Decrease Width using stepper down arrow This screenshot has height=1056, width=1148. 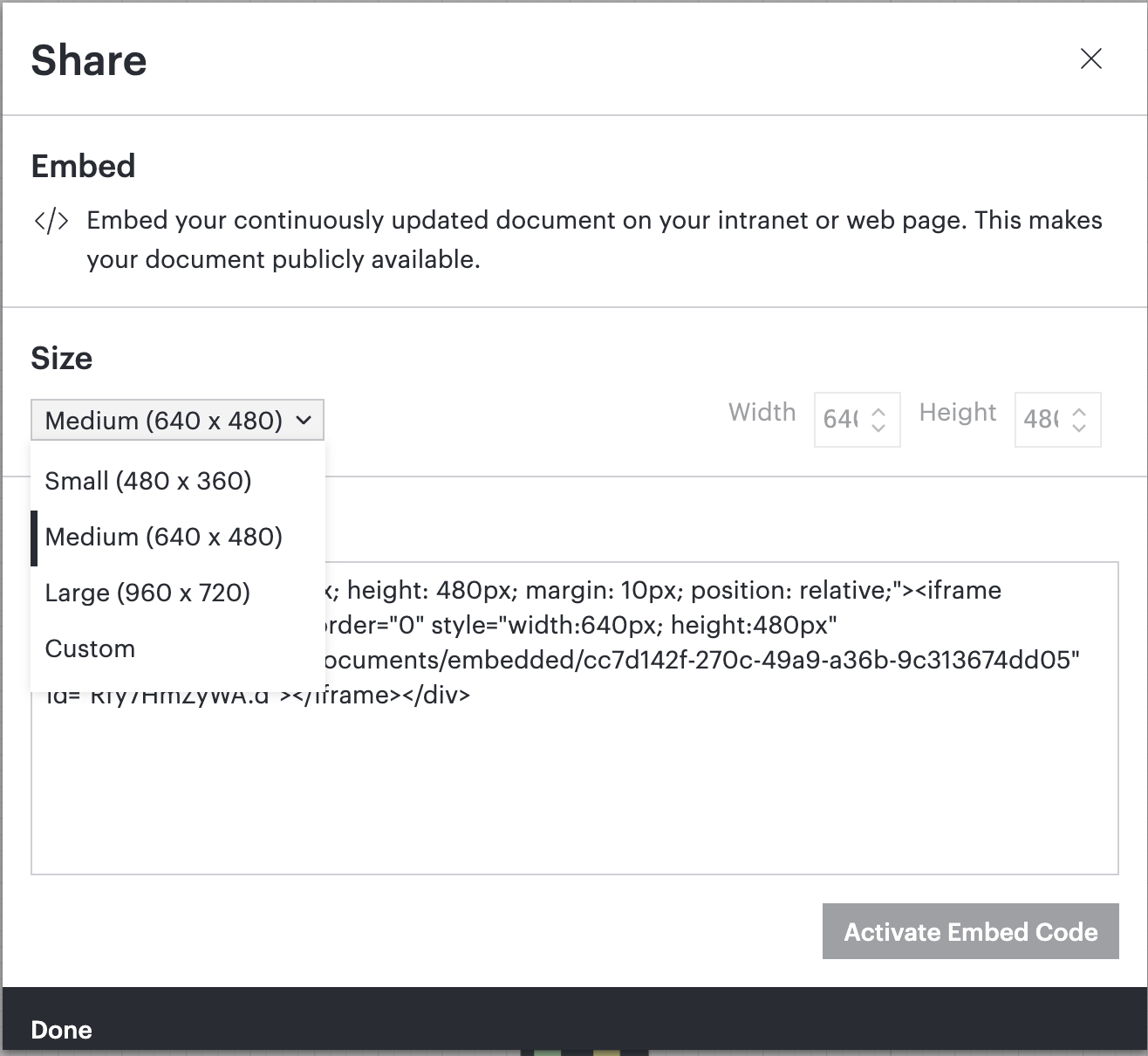coord(878,427)
